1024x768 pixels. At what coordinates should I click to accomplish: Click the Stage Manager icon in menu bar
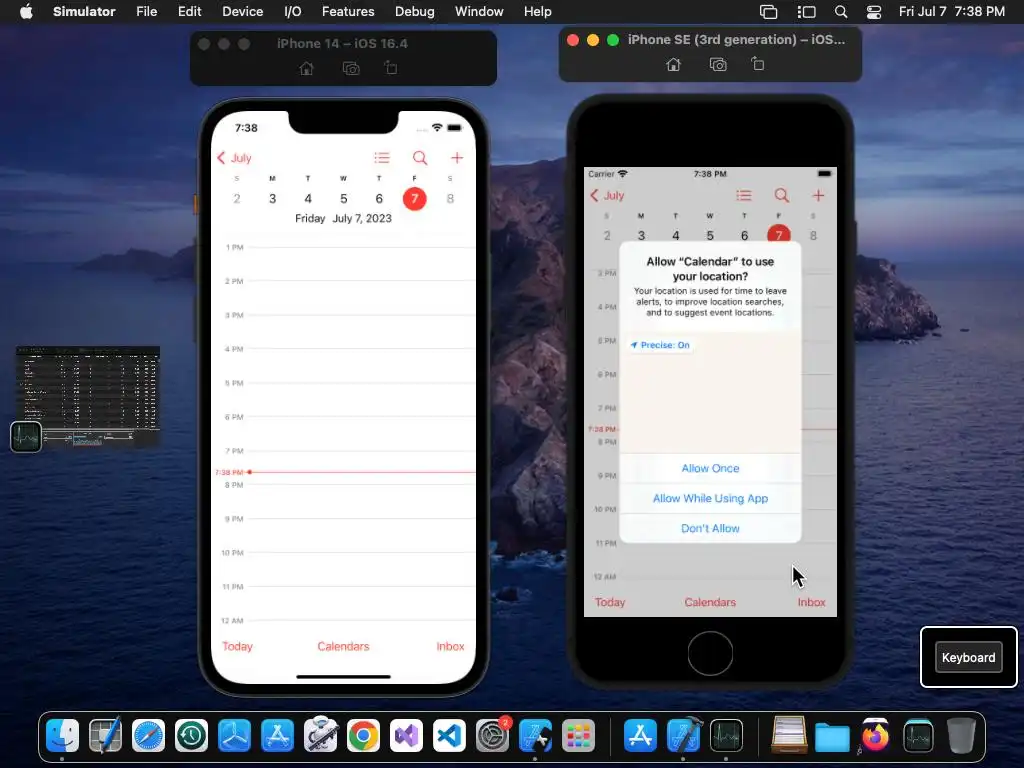point(807,12)
